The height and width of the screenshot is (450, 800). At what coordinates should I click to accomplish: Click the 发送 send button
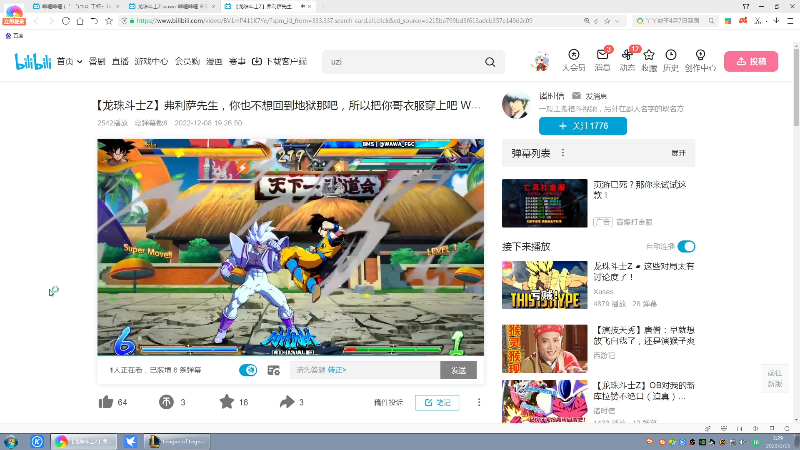(x=458, y=370)
